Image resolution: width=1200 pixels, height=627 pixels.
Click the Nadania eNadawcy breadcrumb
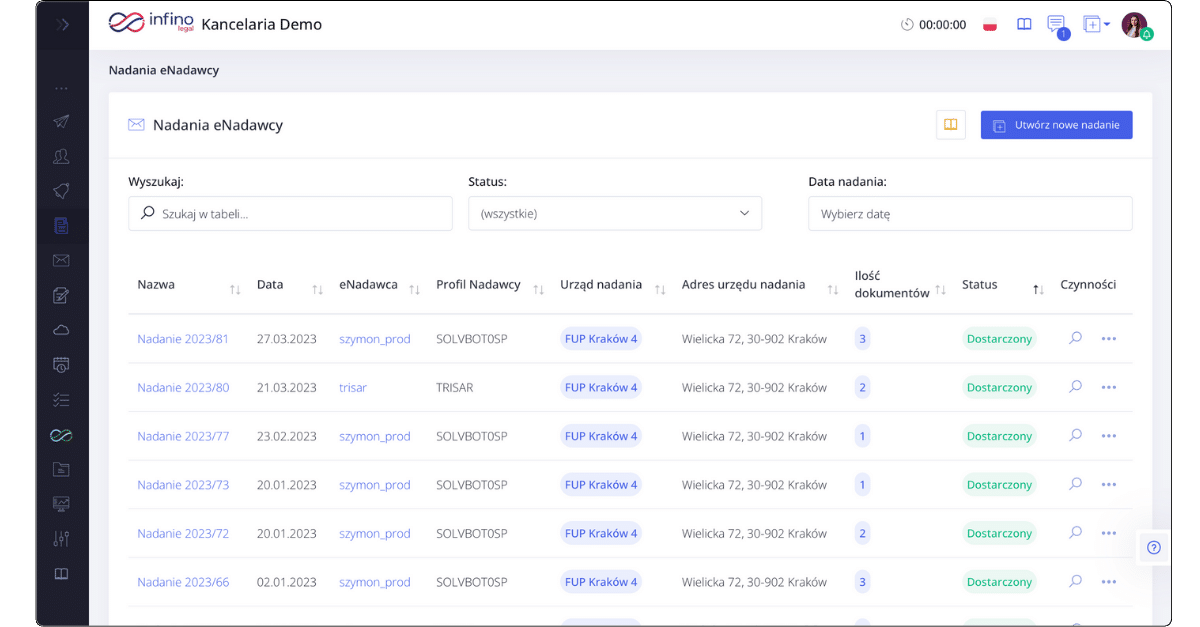(x=164, y=70)
